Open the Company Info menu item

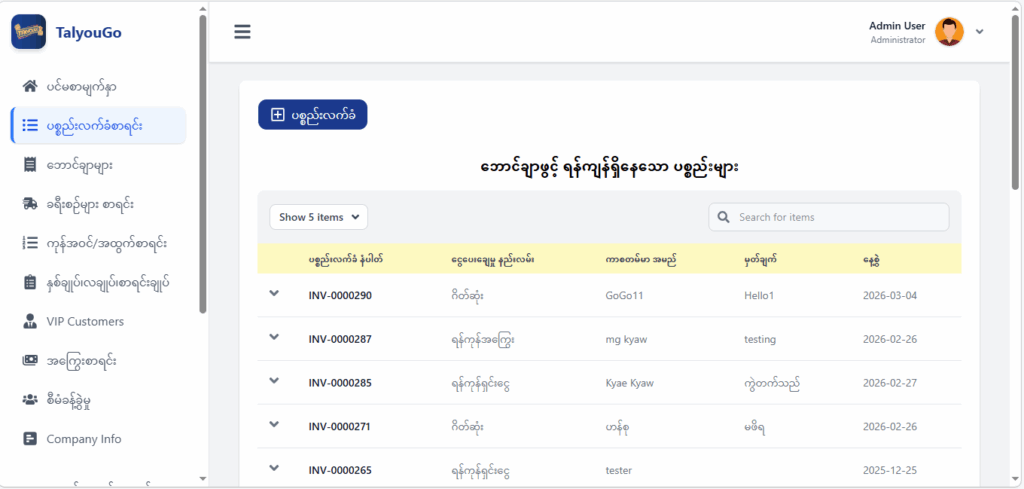[x=84, y=439]
